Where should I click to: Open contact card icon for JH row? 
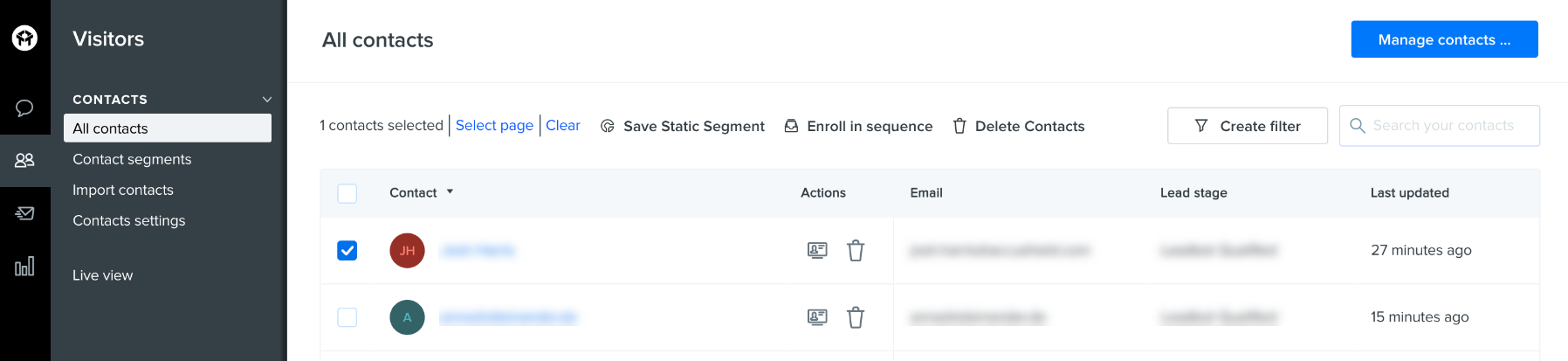pyautogui.click(x=817, y=251)
